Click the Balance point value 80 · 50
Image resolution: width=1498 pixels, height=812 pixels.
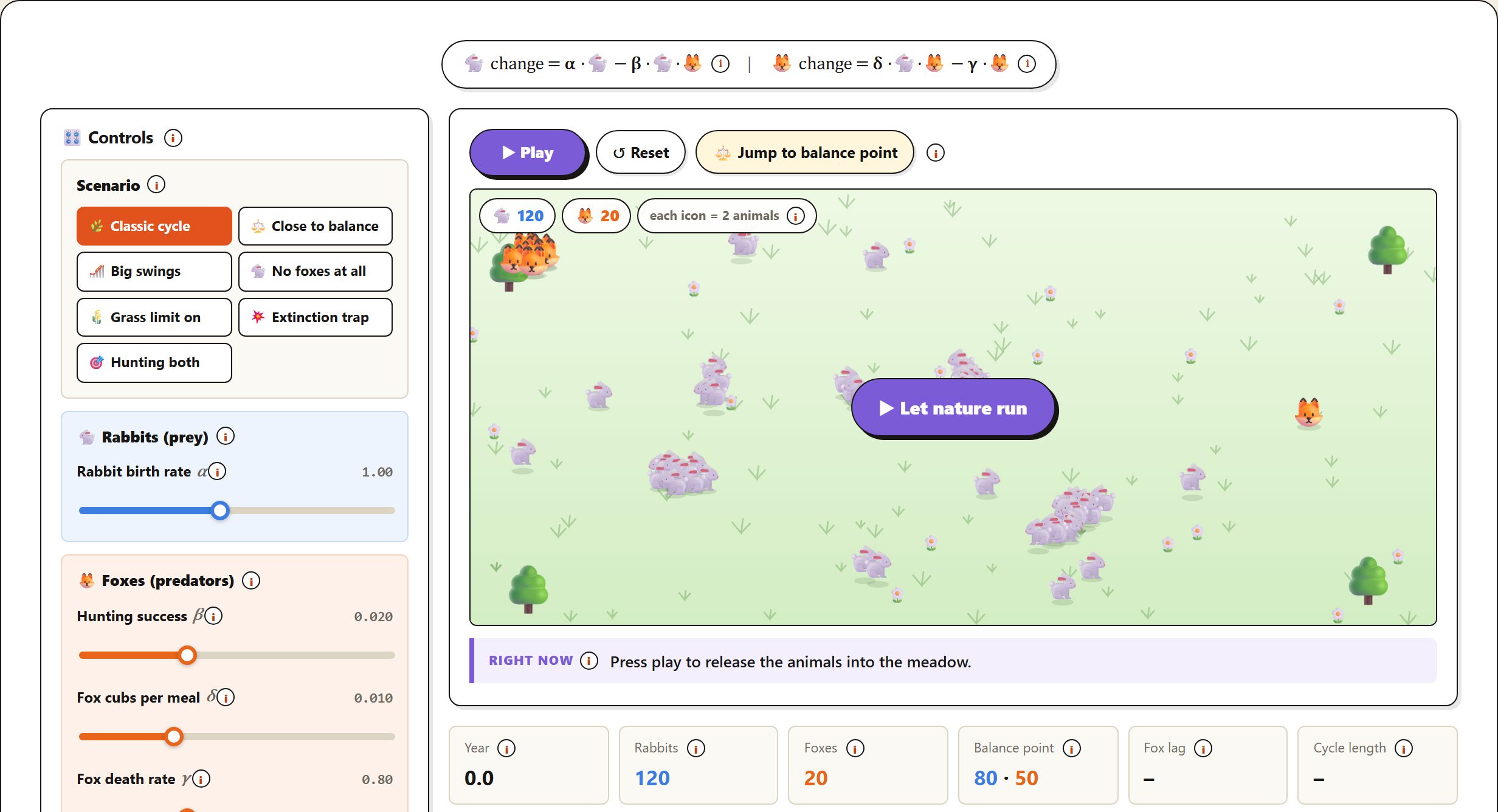tap(1006, 778)
